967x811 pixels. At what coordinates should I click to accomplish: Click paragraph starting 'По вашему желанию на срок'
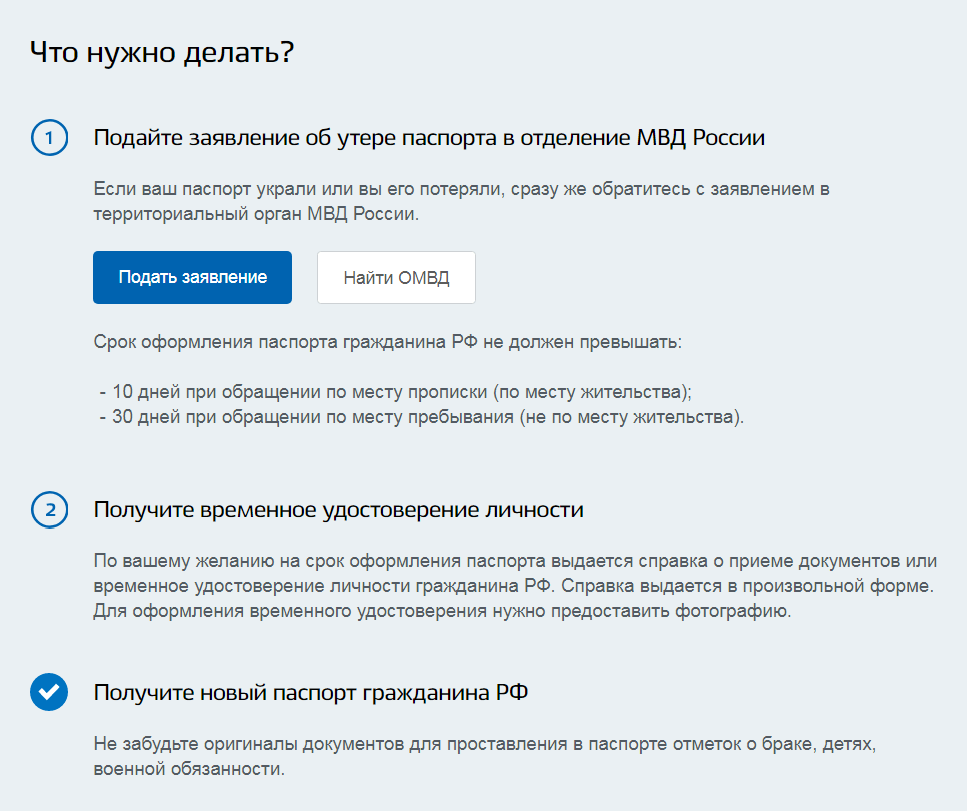tap(516, 586)
